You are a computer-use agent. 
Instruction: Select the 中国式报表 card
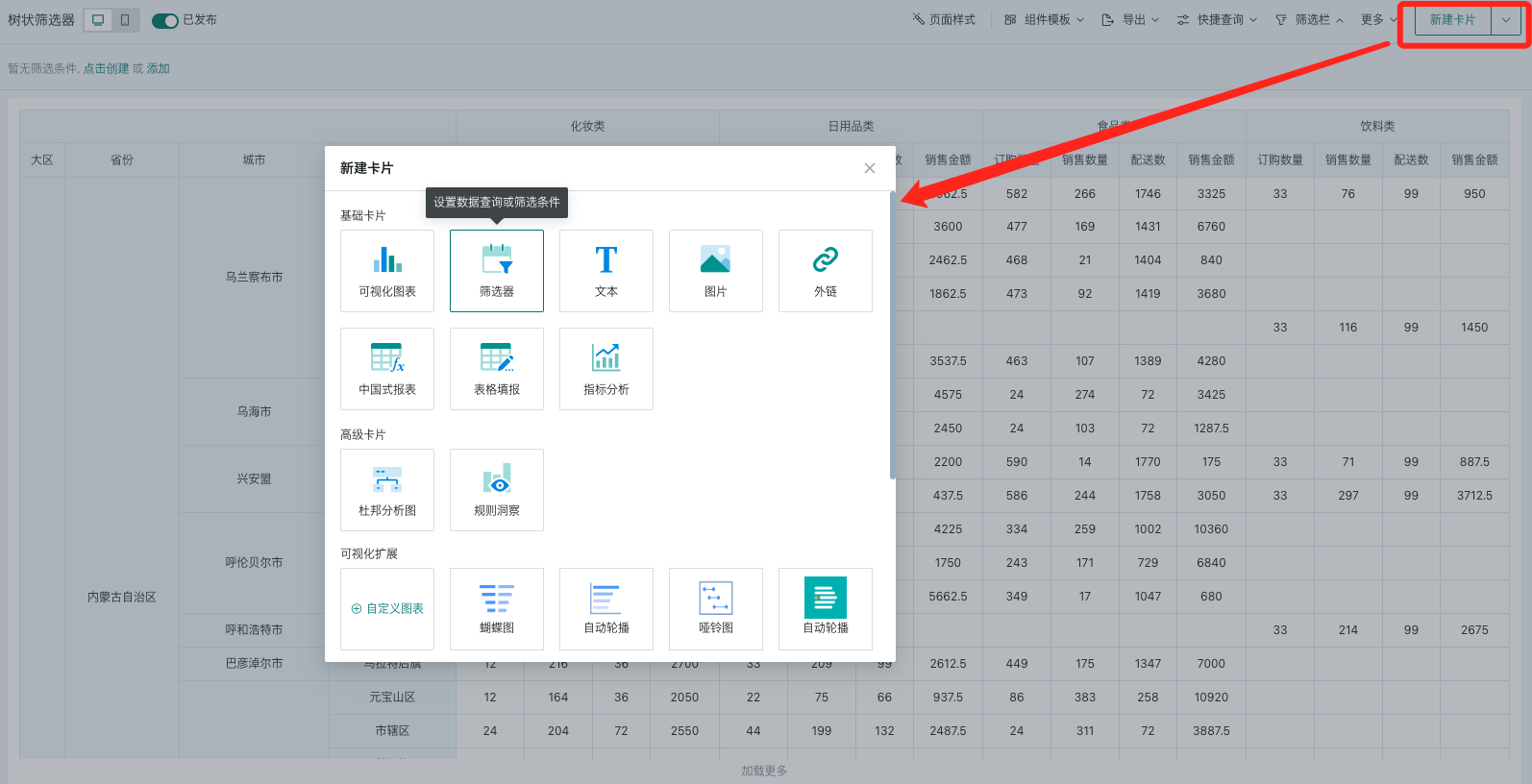pyautogui.click(x=387, y=369)
